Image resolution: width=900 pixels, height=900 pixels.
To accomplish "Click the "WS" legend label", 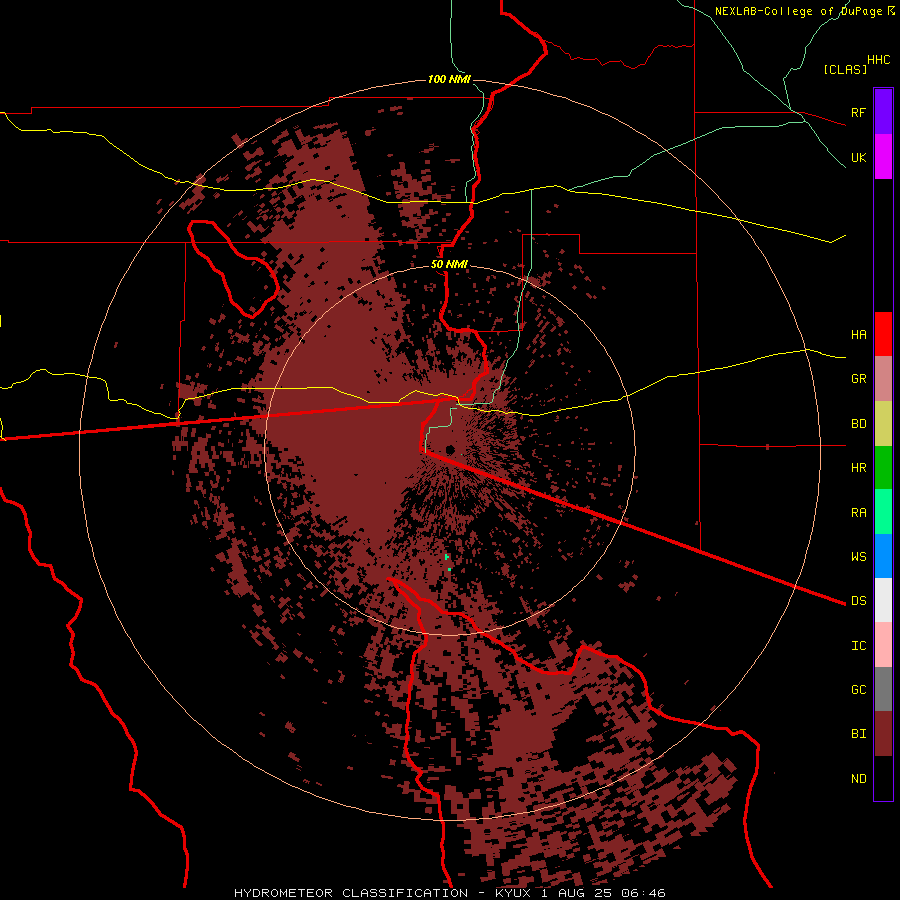I will point(858,557).
